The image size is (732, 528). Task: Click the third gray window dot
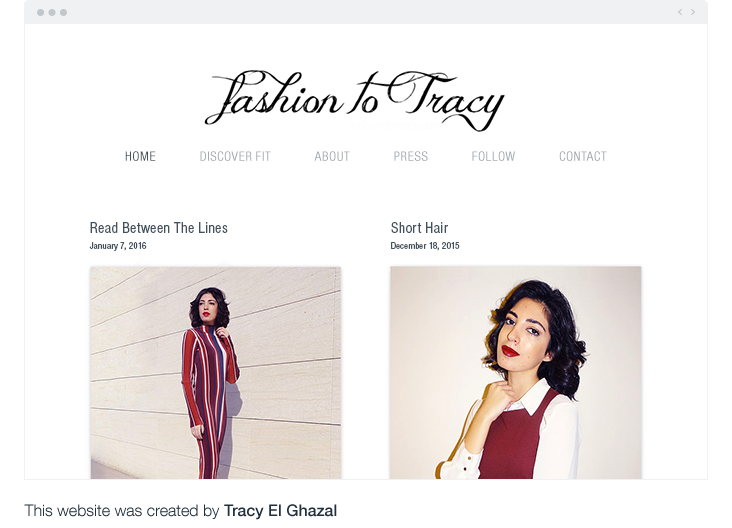63,13
